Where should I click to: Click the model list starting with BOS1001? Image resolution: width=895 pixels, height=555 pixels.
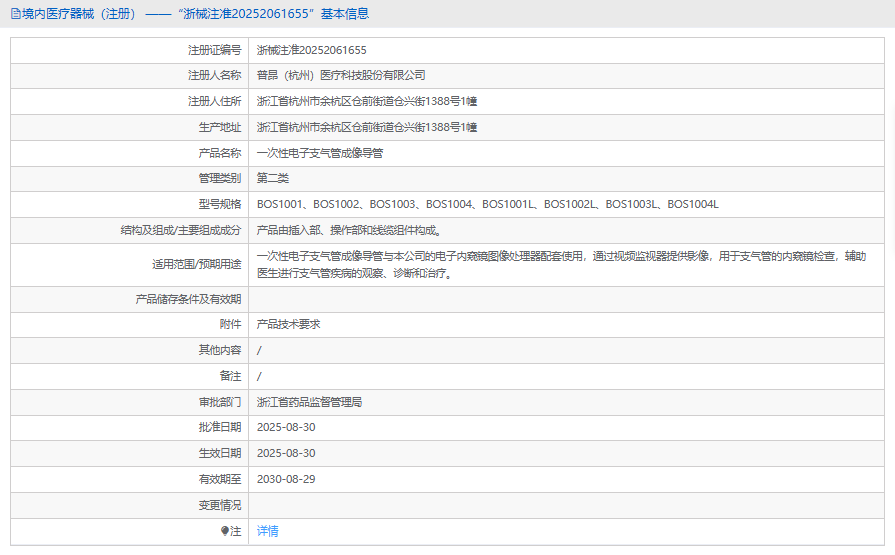pyautogui.click(x=487, y=205)
